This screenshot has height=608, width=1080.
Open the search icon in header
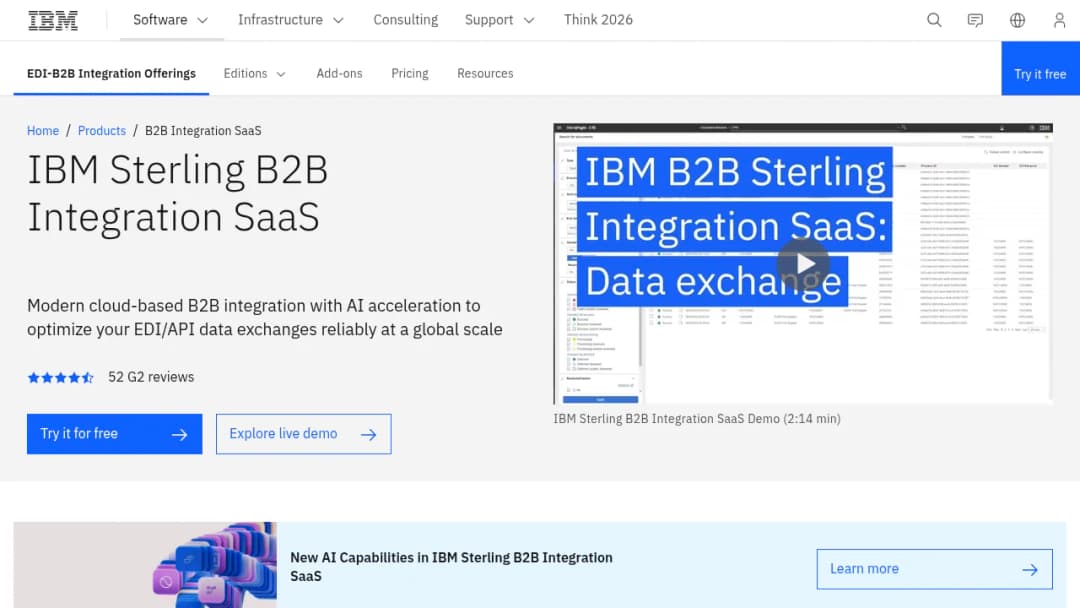[x=934, y=20]
